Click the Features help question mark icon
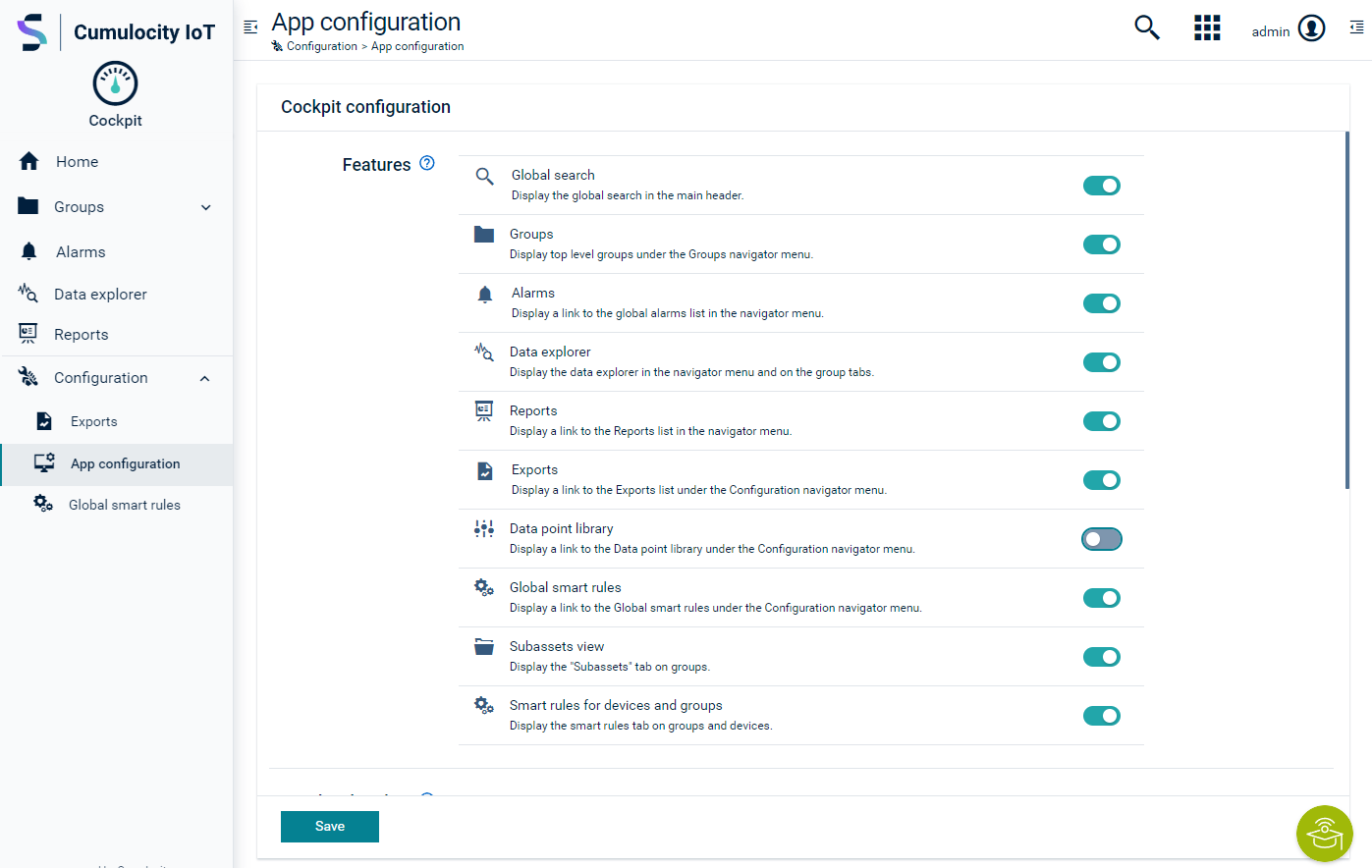Viewport: 1372px width, 868px height. [x=427, y=163]
